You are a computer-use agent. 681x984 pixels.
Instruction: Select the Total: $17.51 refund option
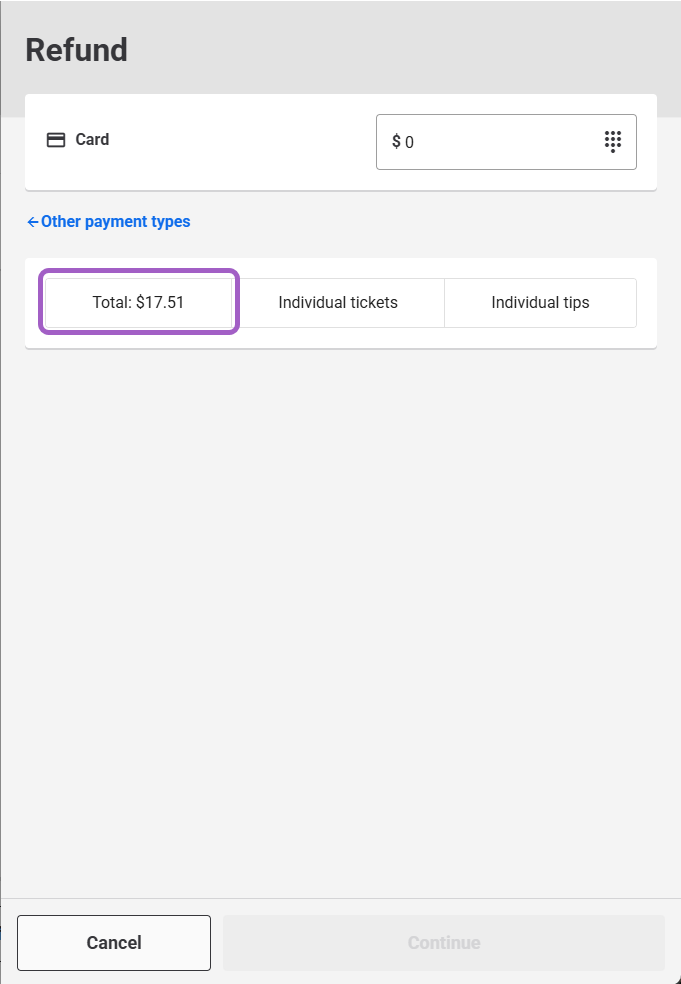point(138,302)
